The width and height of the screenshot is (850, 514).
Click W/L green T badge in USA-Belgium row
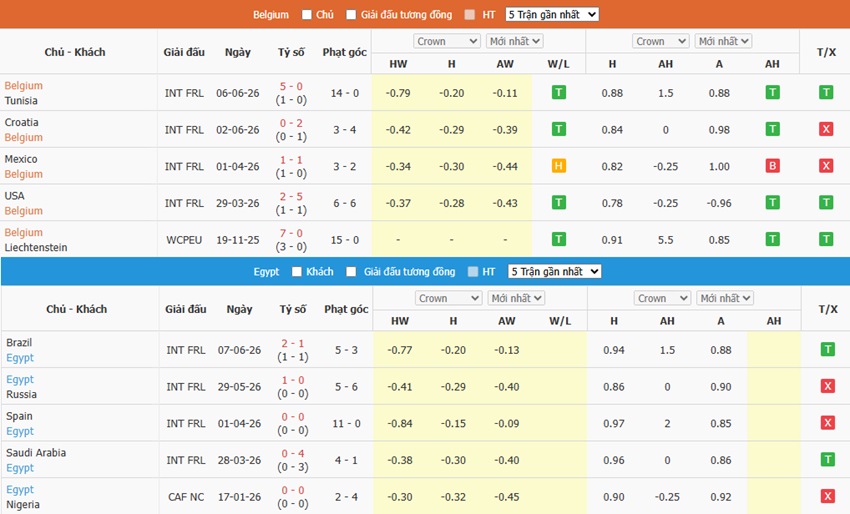pos(558,203)
